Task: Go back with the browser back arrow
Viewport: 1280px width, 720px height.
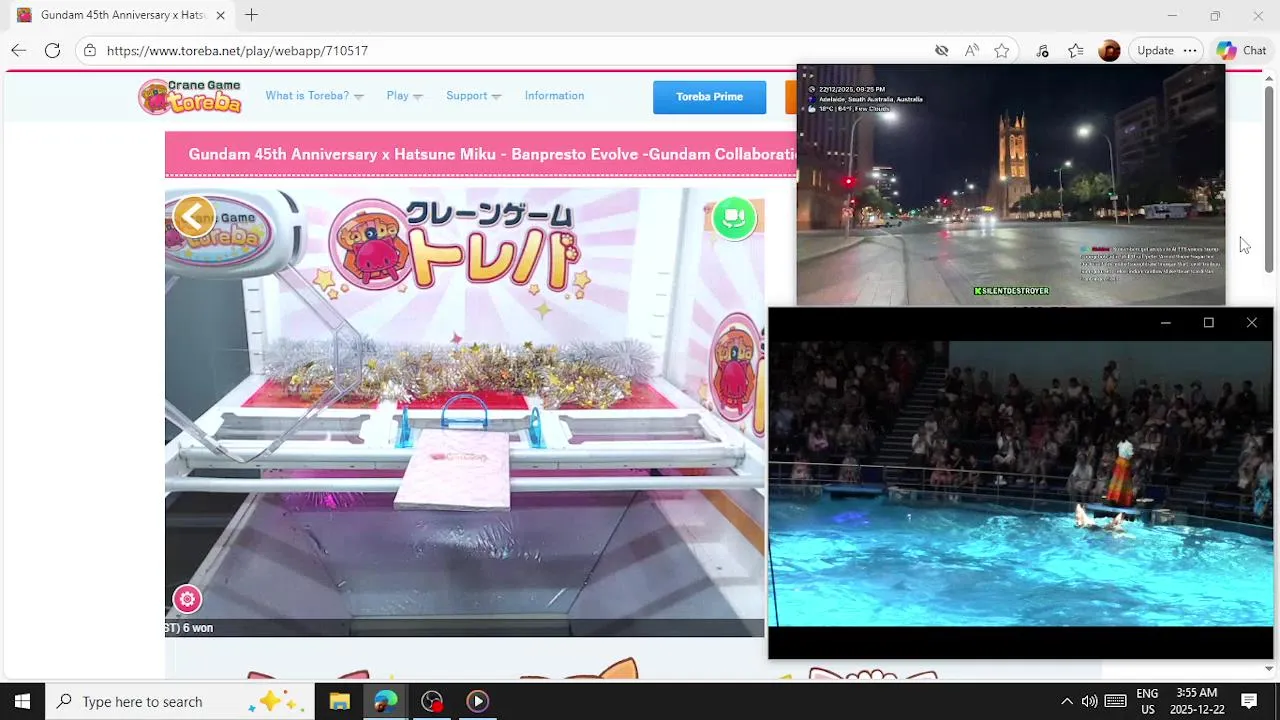Action: click(19, 50)
